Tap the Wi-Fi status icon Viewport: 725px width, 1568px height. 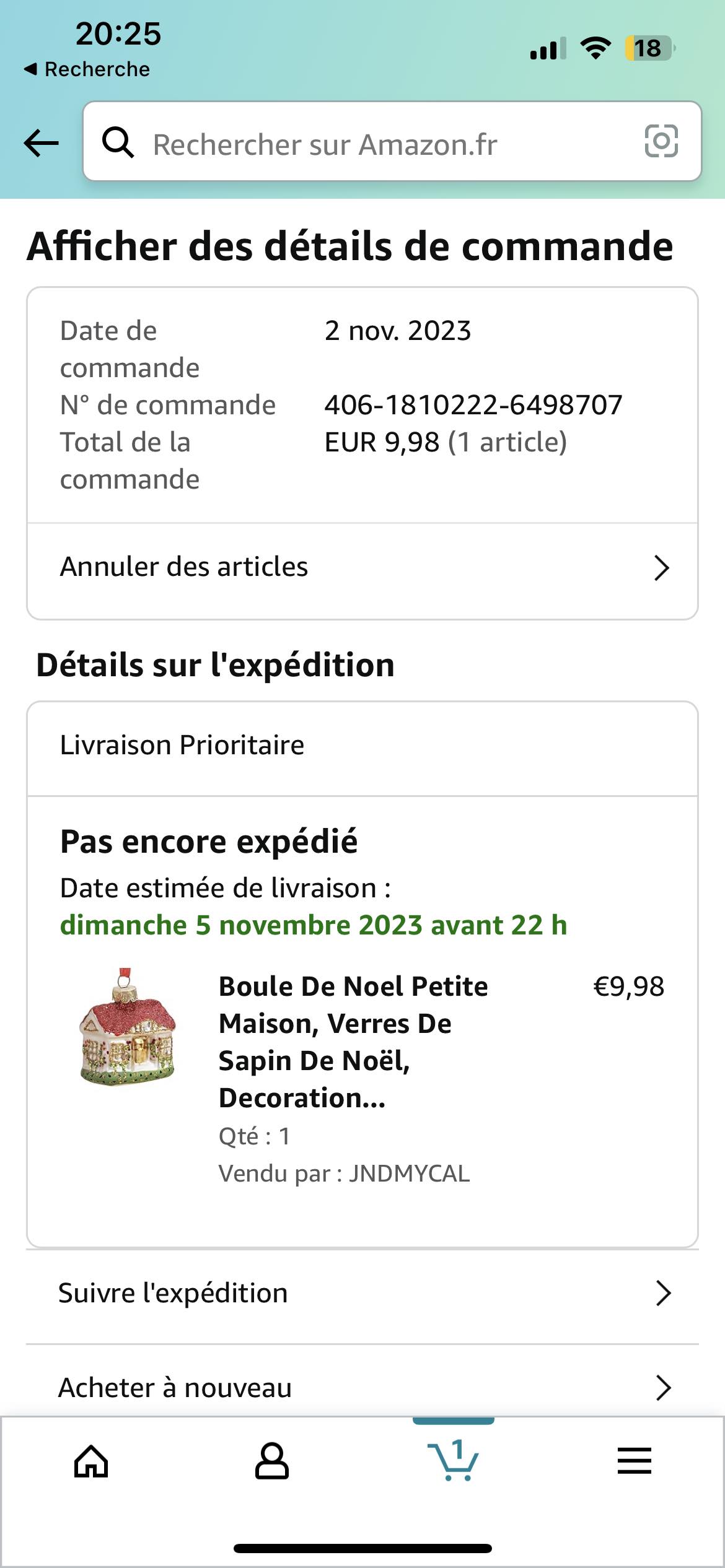[595, 48]
